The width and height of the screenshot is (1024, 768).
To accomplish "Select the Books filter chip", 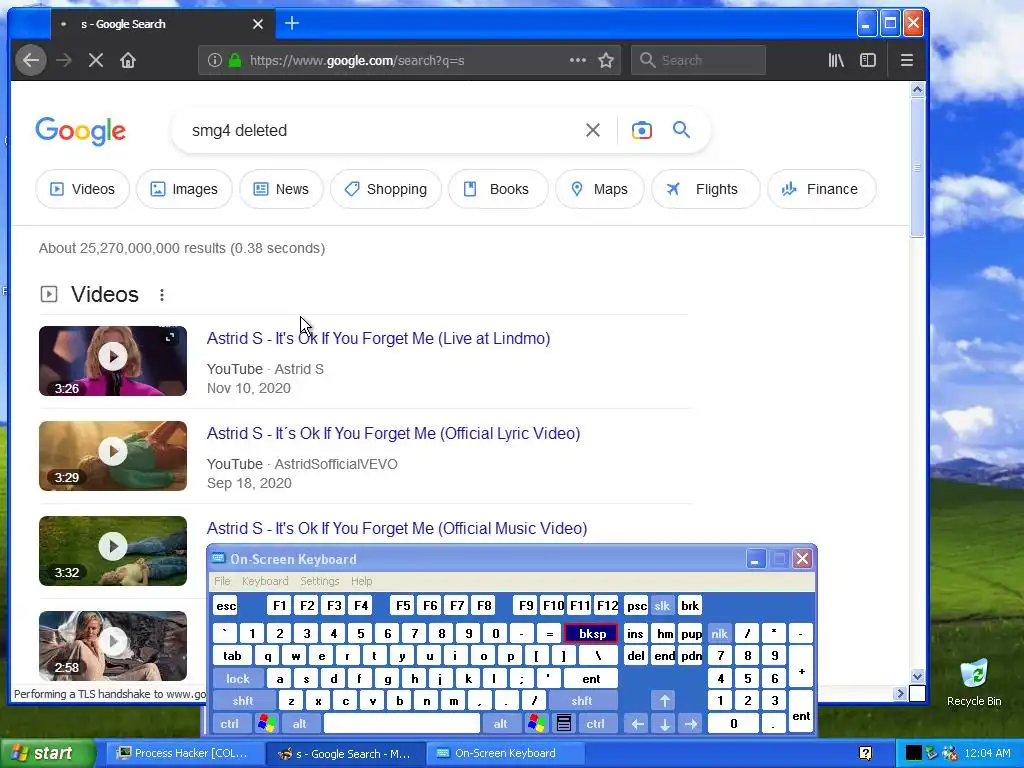I will click(498, 189).
